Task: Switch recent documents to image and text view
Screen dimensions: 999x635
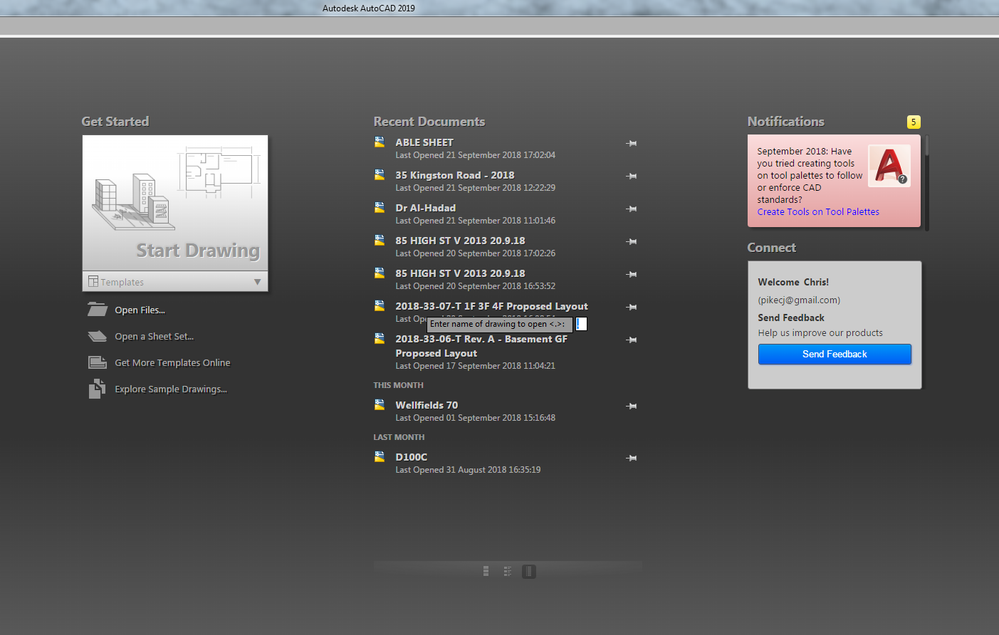Action: [507, 571]
